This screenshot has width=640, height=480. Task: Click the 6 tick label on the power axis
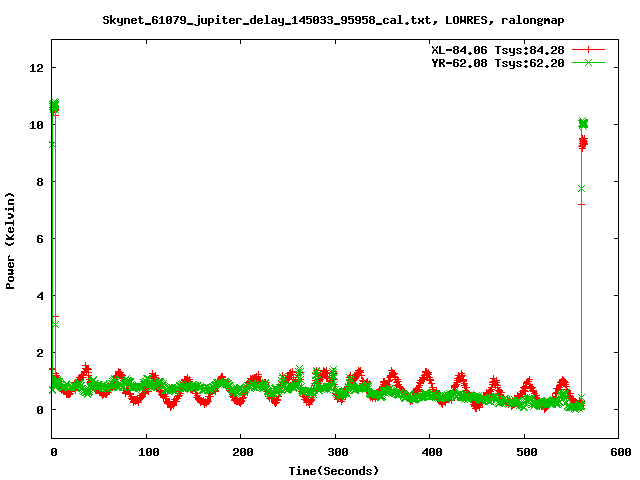[39, 239]
